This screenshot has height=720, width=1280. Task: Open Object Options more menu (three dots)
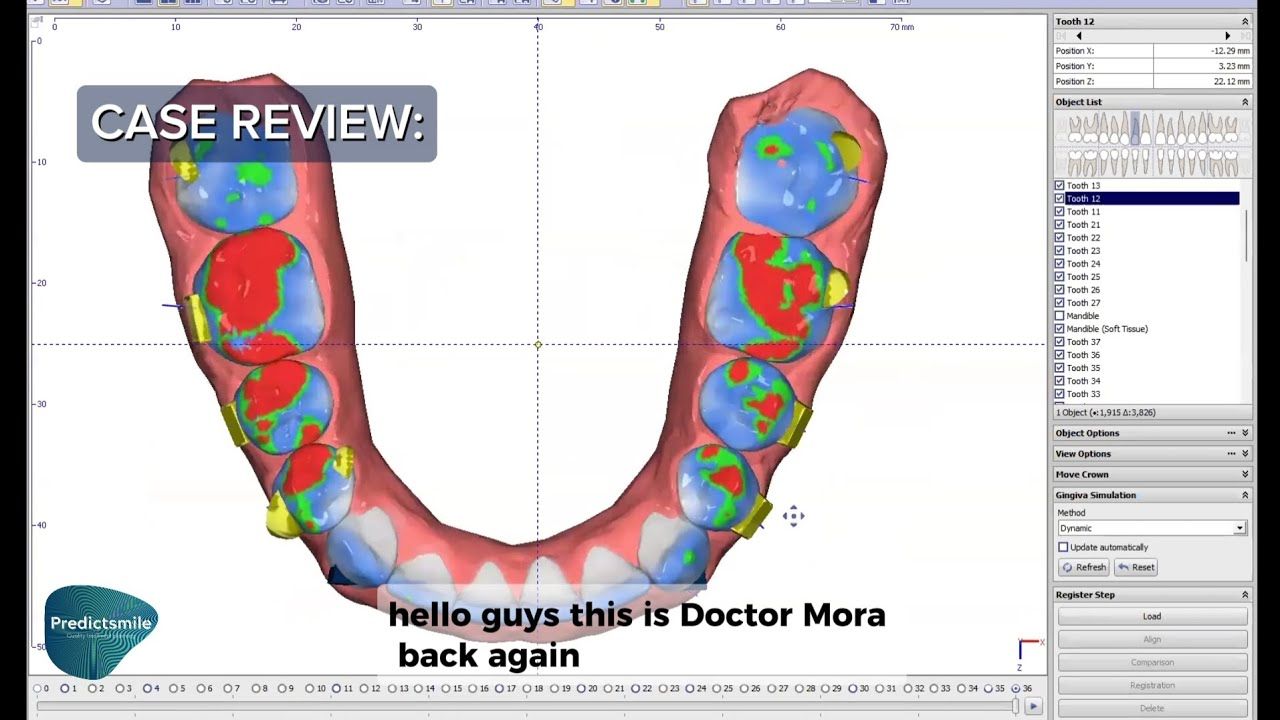pyautogui.click(x=1231, y=433)
